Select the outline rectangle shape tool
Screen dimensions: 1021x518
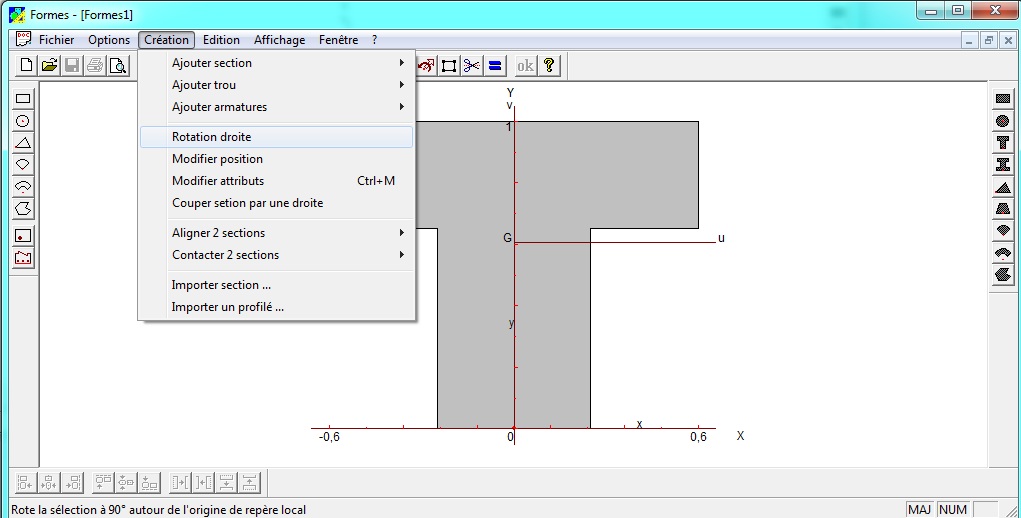(x=23, y=99)
